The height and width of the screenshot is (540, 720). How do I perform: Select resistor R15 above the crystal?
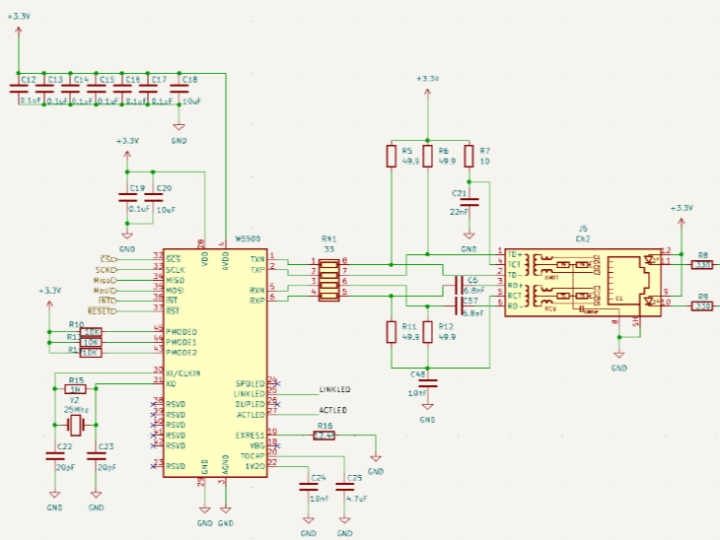75,389
